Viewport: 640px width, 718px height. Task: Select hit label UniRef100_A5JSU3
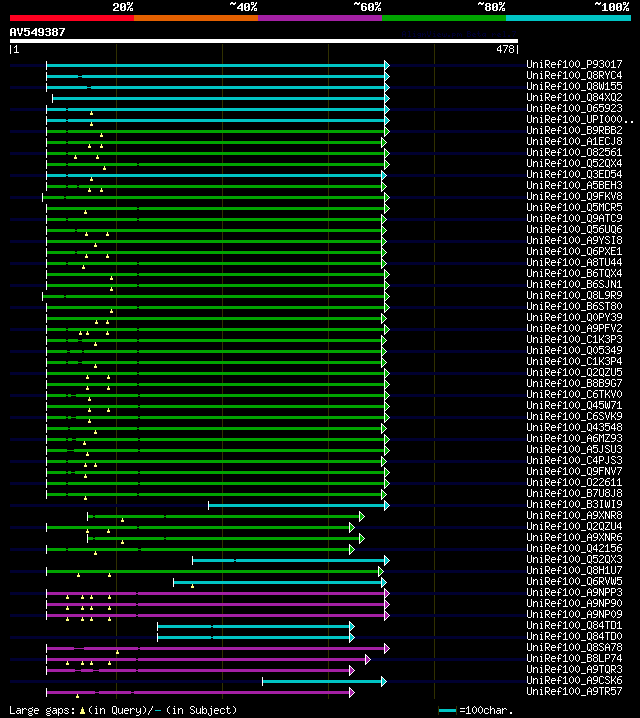click(574, 449)
